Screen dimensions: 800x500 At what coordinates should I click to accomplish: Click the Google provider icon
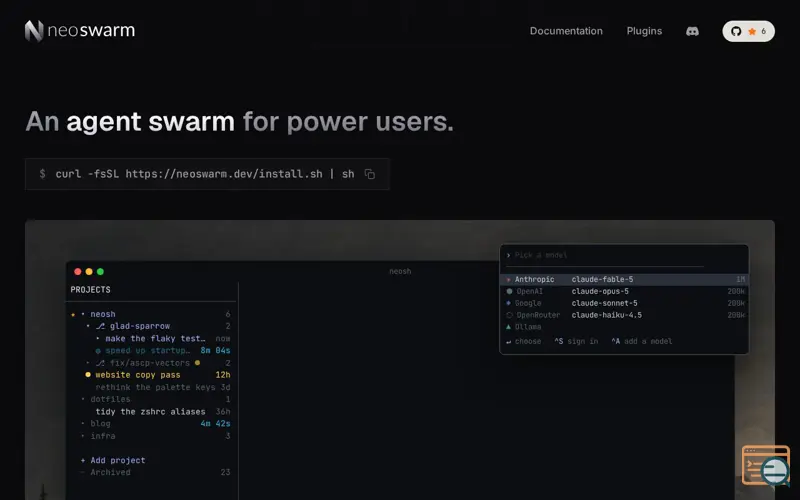pos(509,303)
